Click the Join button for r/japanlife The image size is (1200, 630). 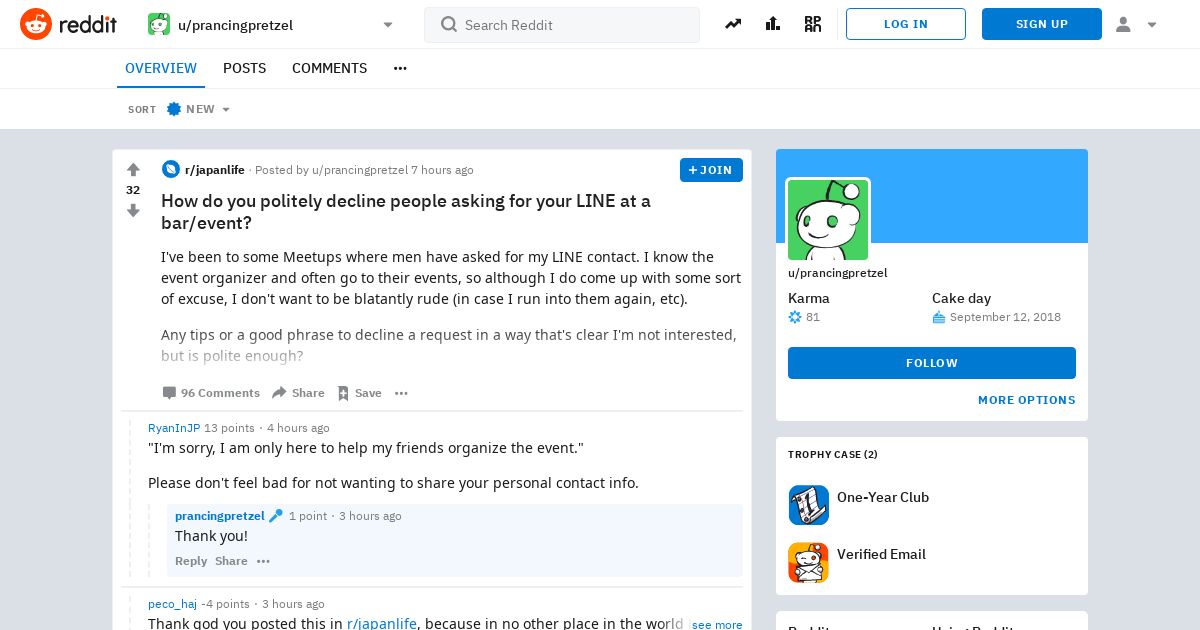tap(711, 170)
